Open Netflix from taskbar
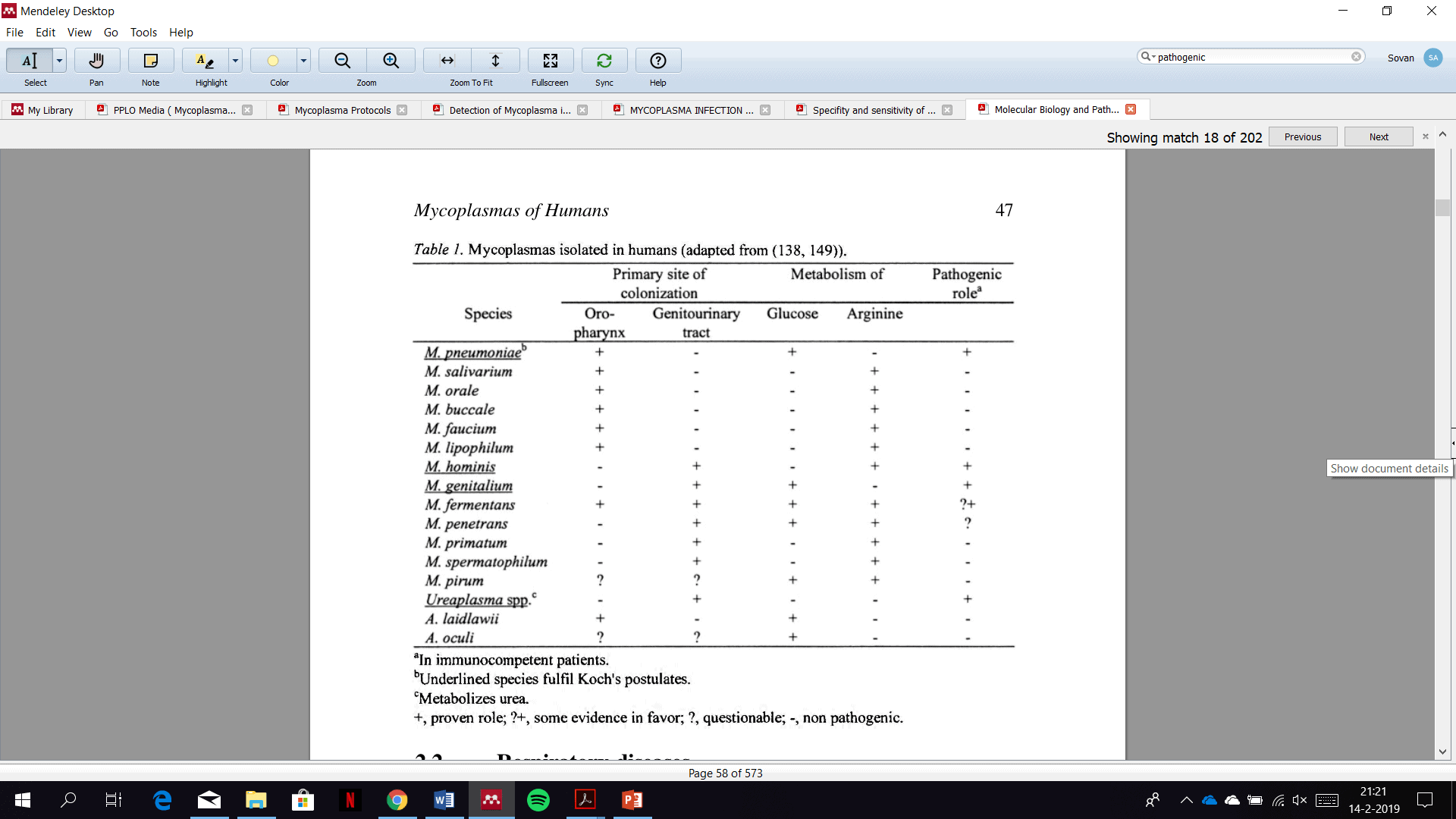 (350, 800)
